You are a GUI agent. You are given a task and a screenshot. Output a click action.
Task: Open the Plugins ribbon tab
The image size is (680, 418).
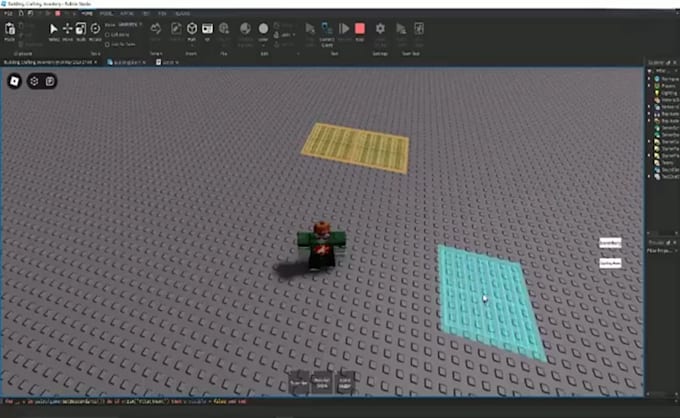click(x=183, y=13)
